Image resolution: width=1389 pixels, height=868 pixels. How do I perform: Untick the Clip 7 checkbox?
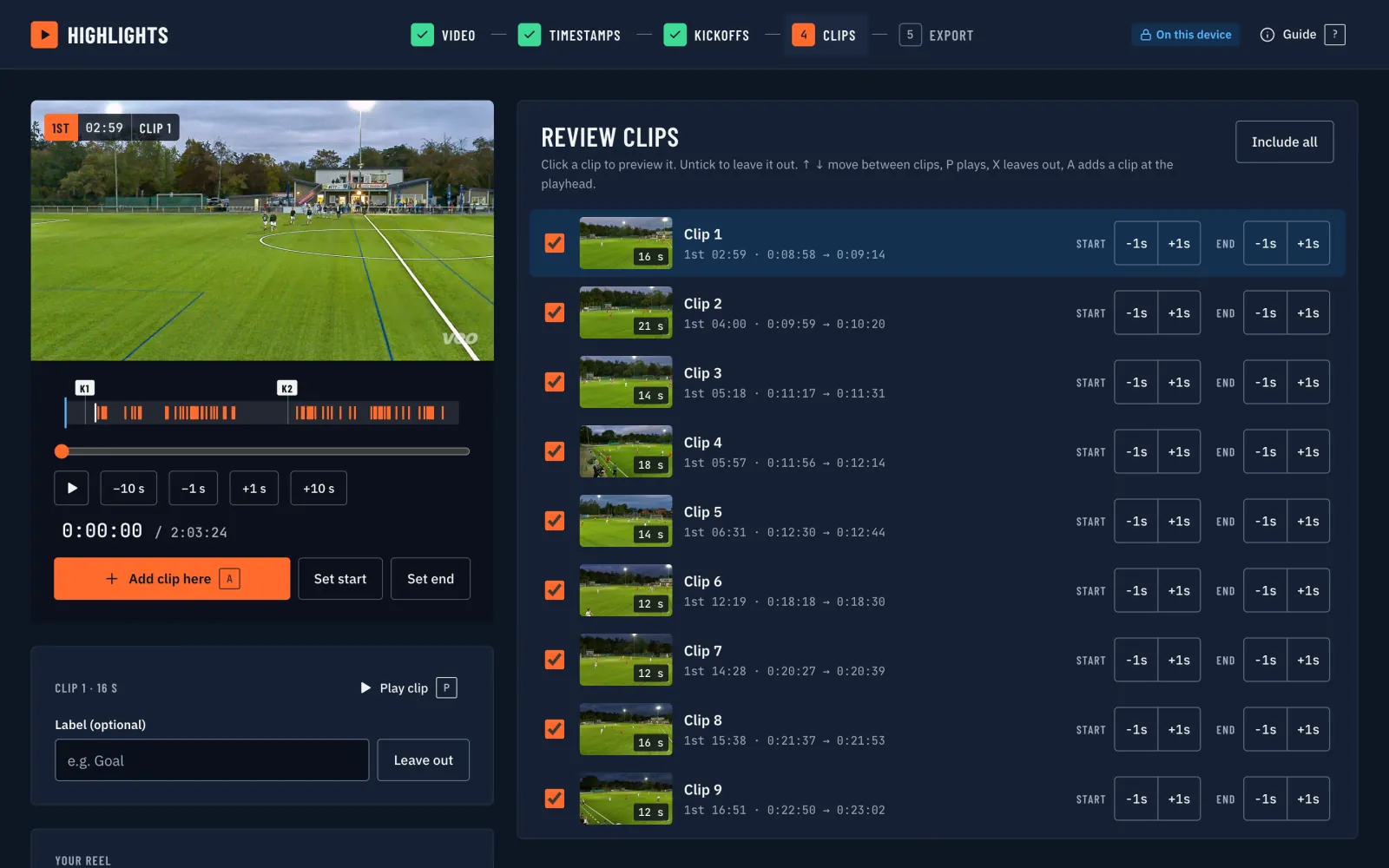pos(554,660)
